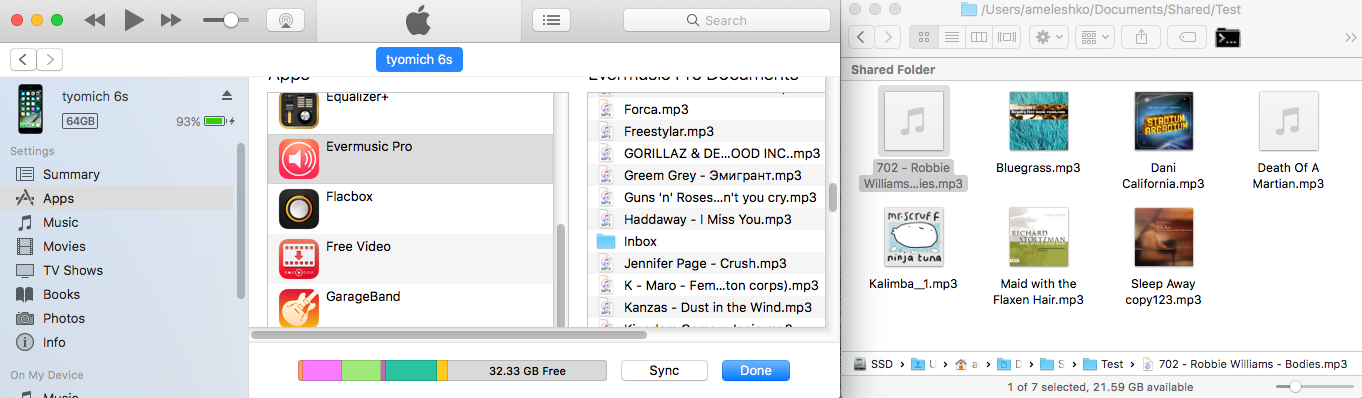
Task: Select Apps in the Settings sidebar
Action: 58,198
